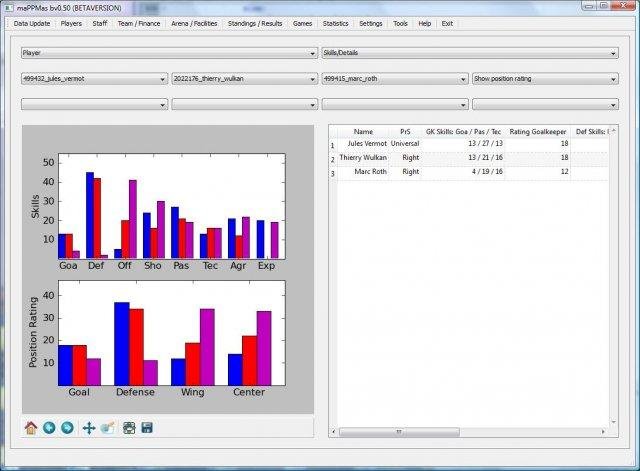This screenshot has height=471, width=640.
Task: Click the table's horizontal scrollbar thumb
Action: tap(399, 431)
